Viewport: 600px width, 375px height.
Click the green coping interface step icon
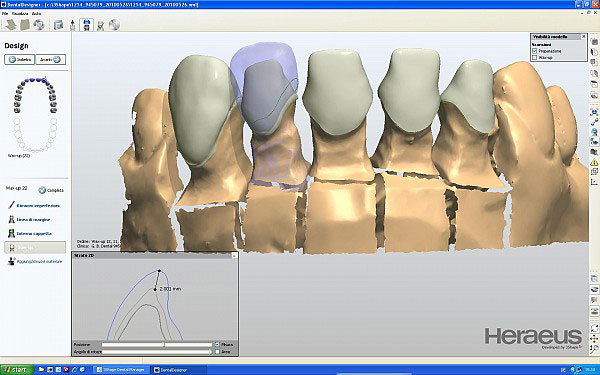pos(11,233)
